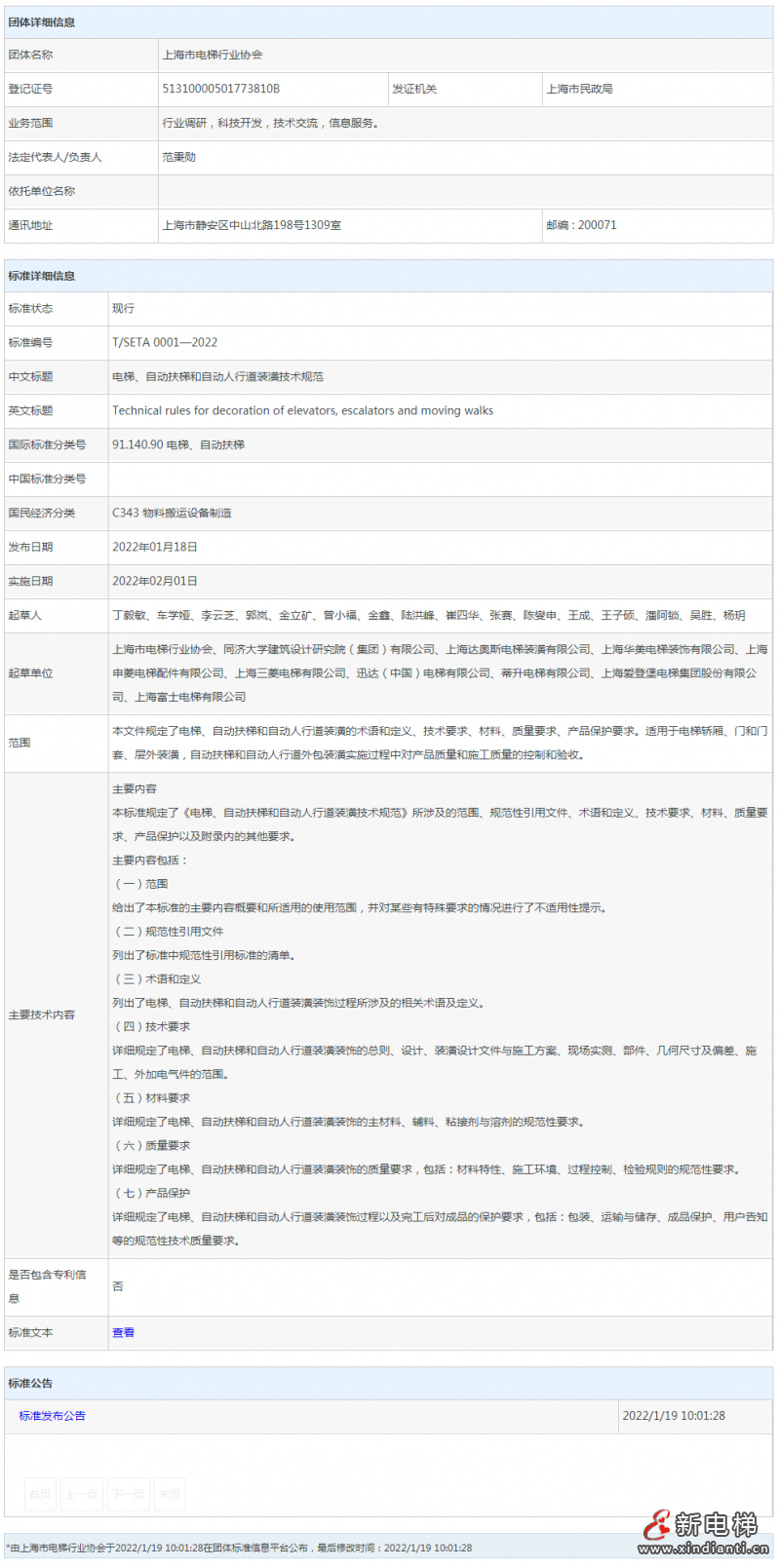Screen dimensions: 780x1568
Task: Click the 团体详细信息 section header
Action: [42, 22]
